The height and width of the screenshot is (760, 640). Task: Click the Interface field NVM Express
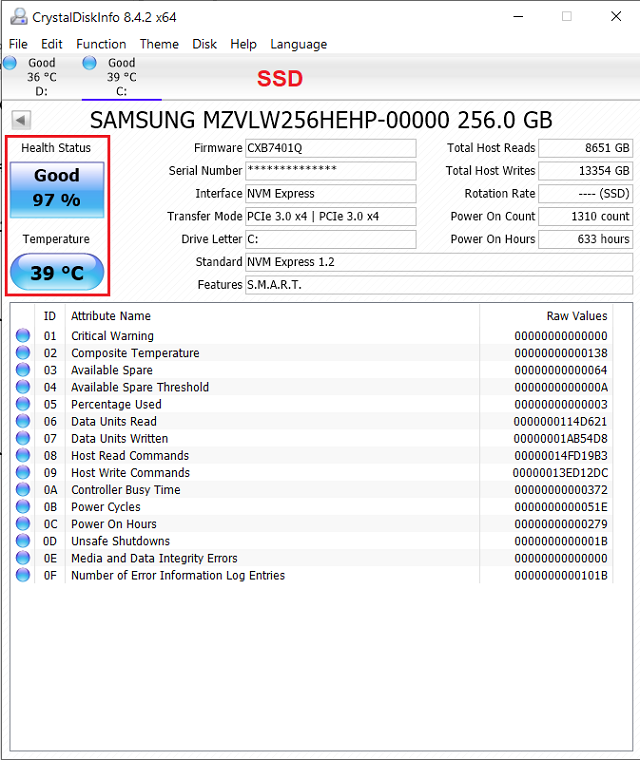tap(331, 193)
